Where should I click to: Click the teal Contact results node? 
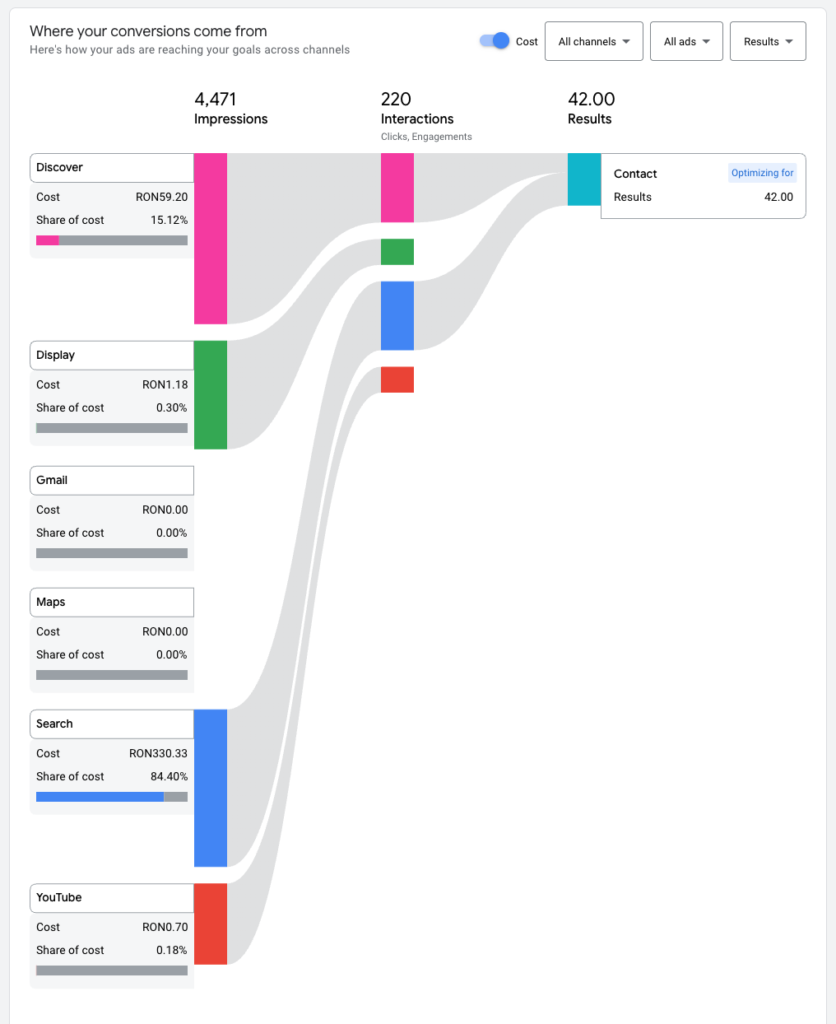tap(584, 180)
